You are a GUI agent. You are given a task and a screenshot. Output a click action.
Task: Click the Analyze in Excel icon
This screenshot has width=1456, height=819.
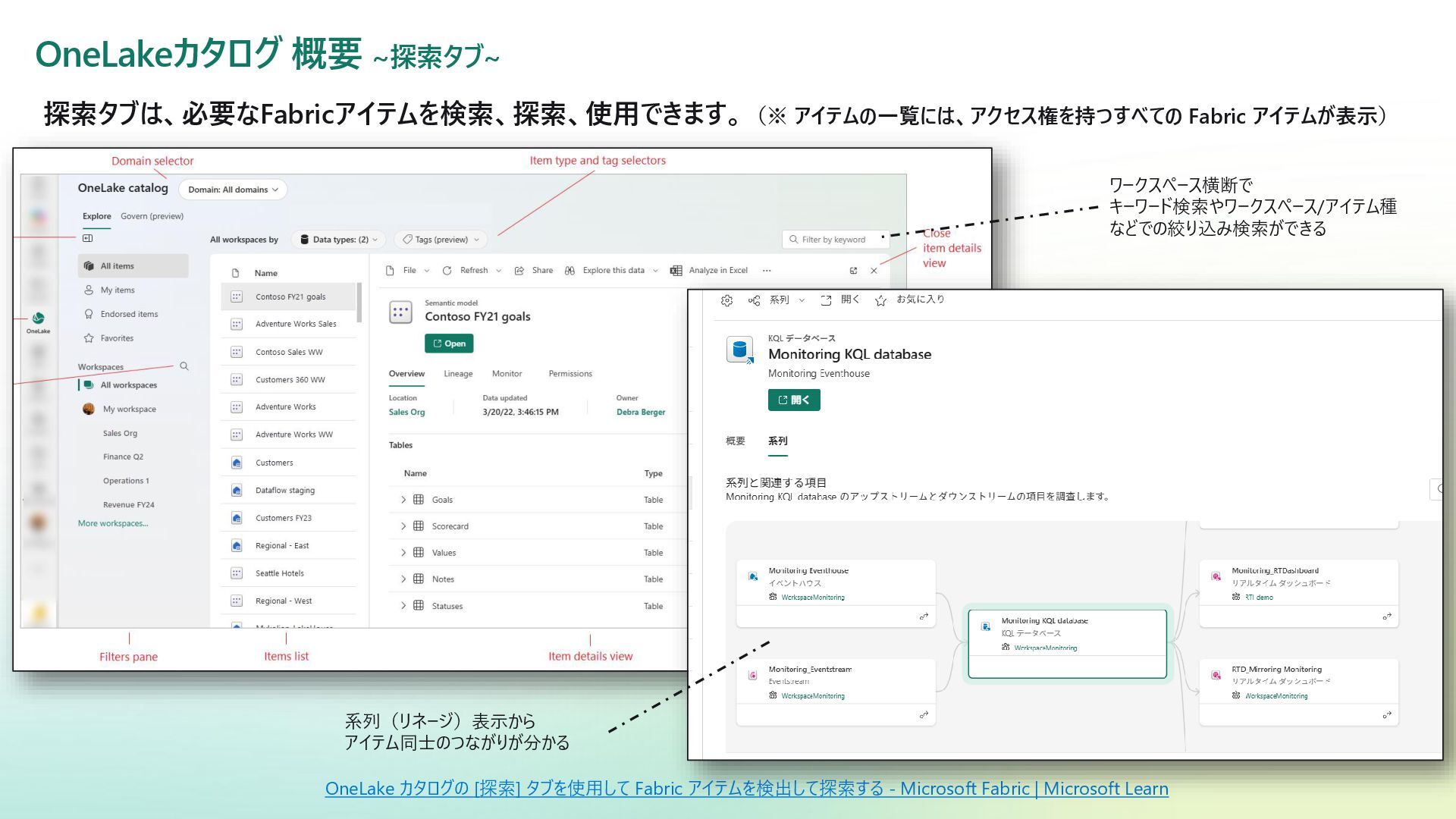tap(676, 271)
